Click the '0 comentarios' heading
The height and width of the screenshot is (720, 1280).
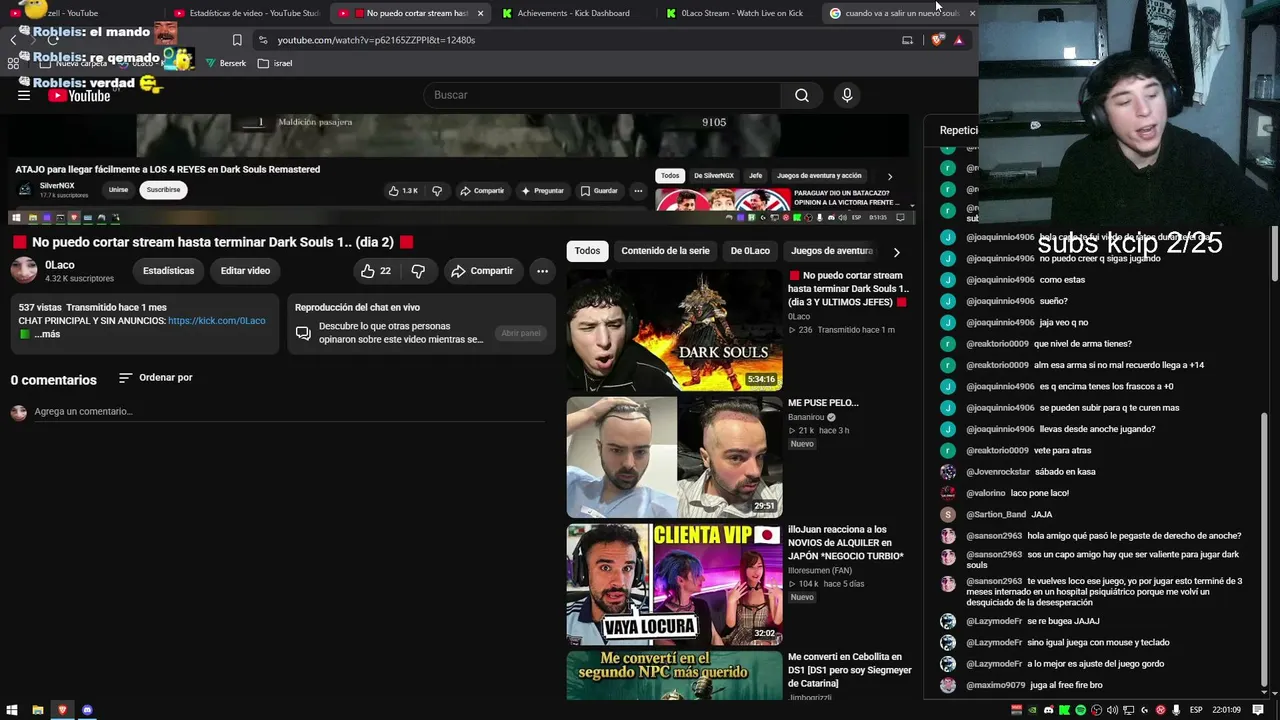54,380
